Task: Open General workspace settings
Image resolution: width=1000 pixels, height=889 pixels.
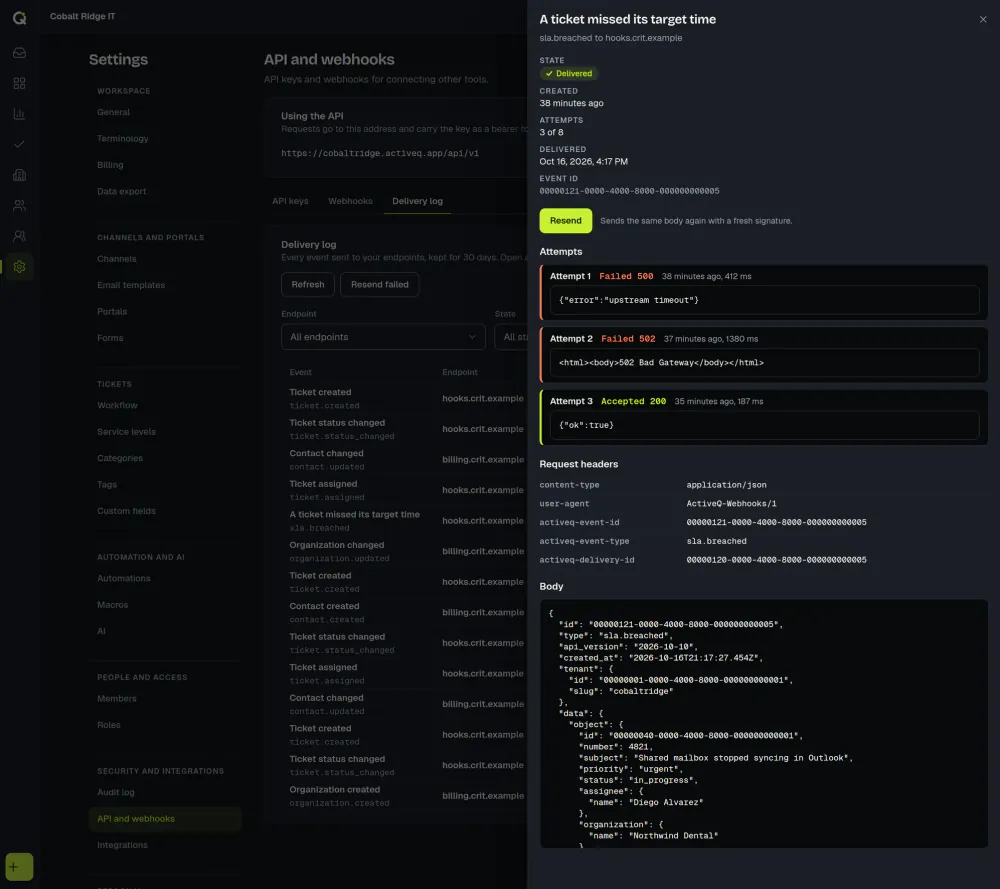Action: (114, 112)
